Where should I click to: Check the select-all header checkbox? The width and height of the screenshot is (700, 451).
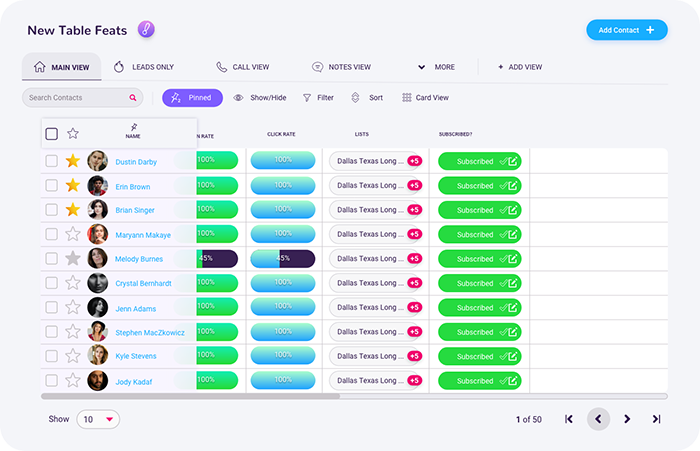coord(51,134)
